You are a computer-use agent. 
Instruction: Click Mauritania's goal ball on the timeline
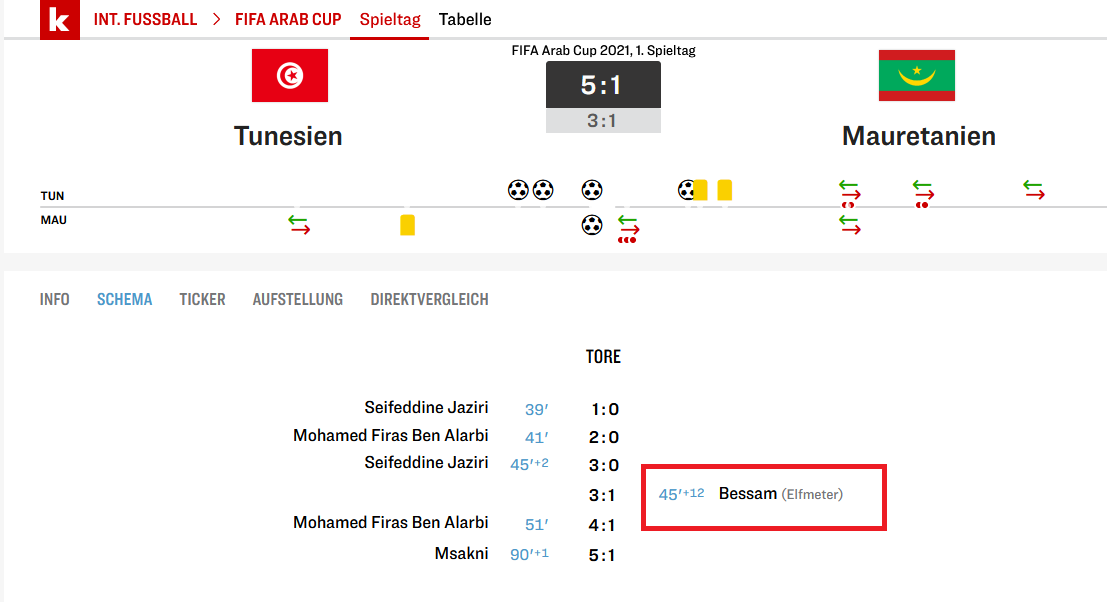592,225
